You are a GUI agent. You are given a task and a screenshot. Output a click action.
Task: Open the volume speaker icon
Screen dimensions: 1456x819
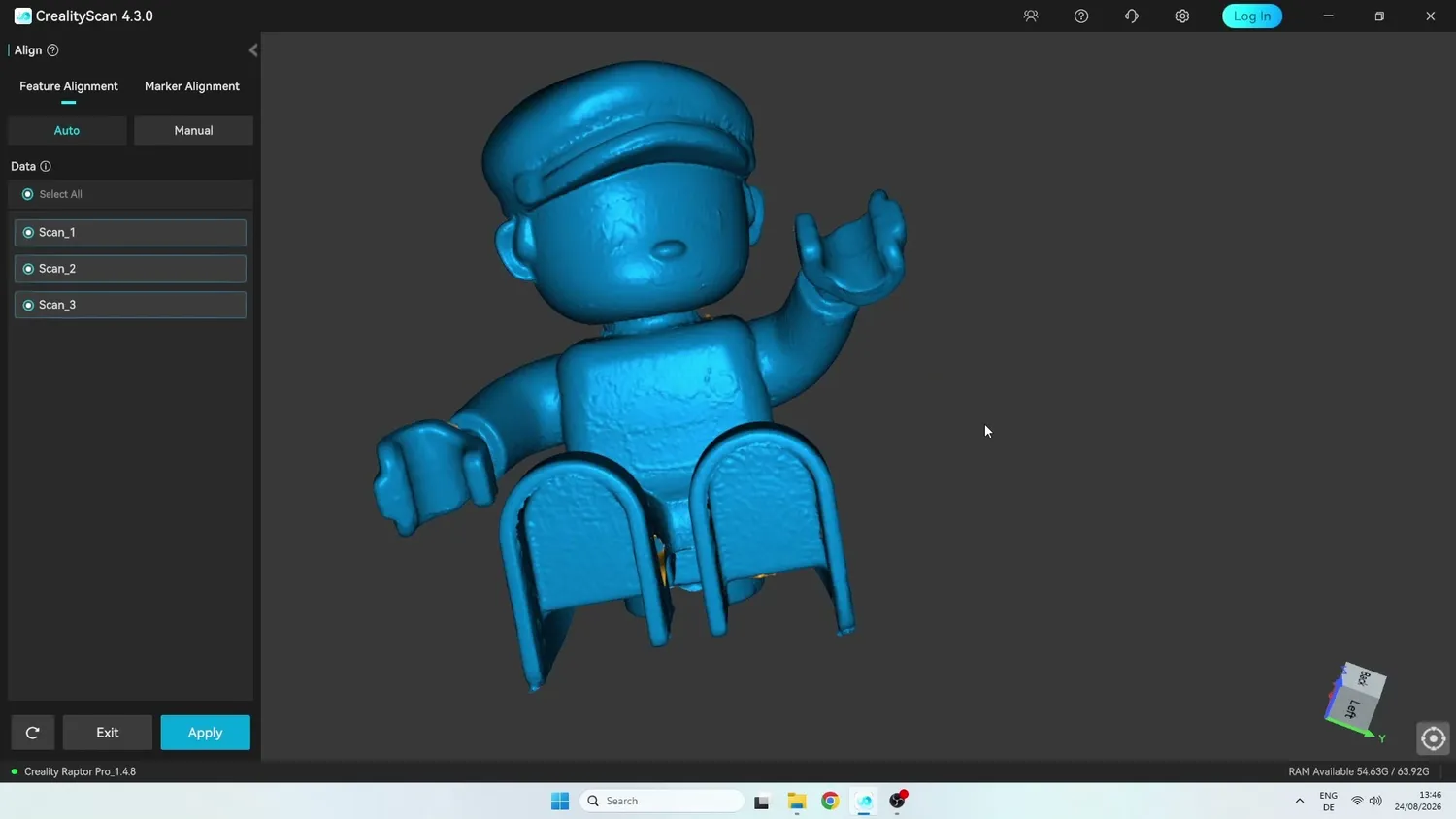(x=1375, y=801)
